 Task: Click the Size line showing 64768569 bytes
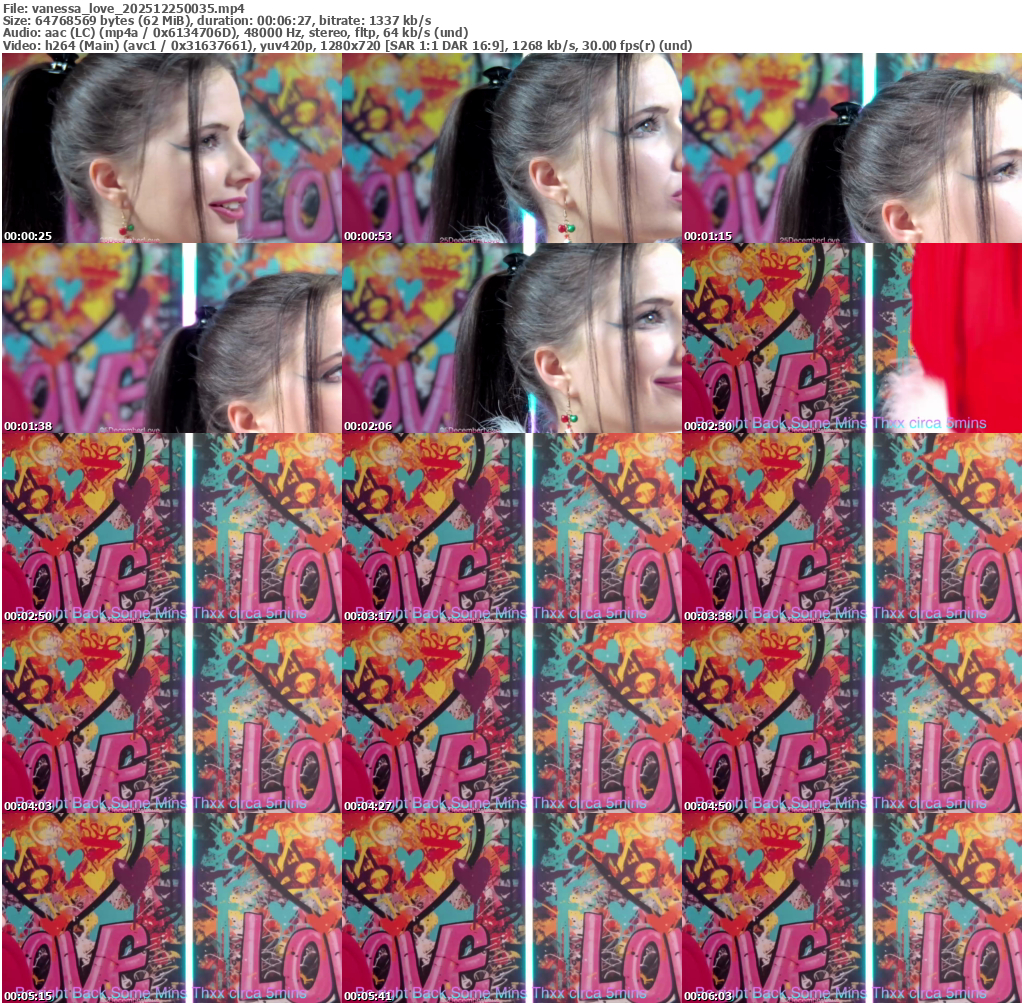217,21
